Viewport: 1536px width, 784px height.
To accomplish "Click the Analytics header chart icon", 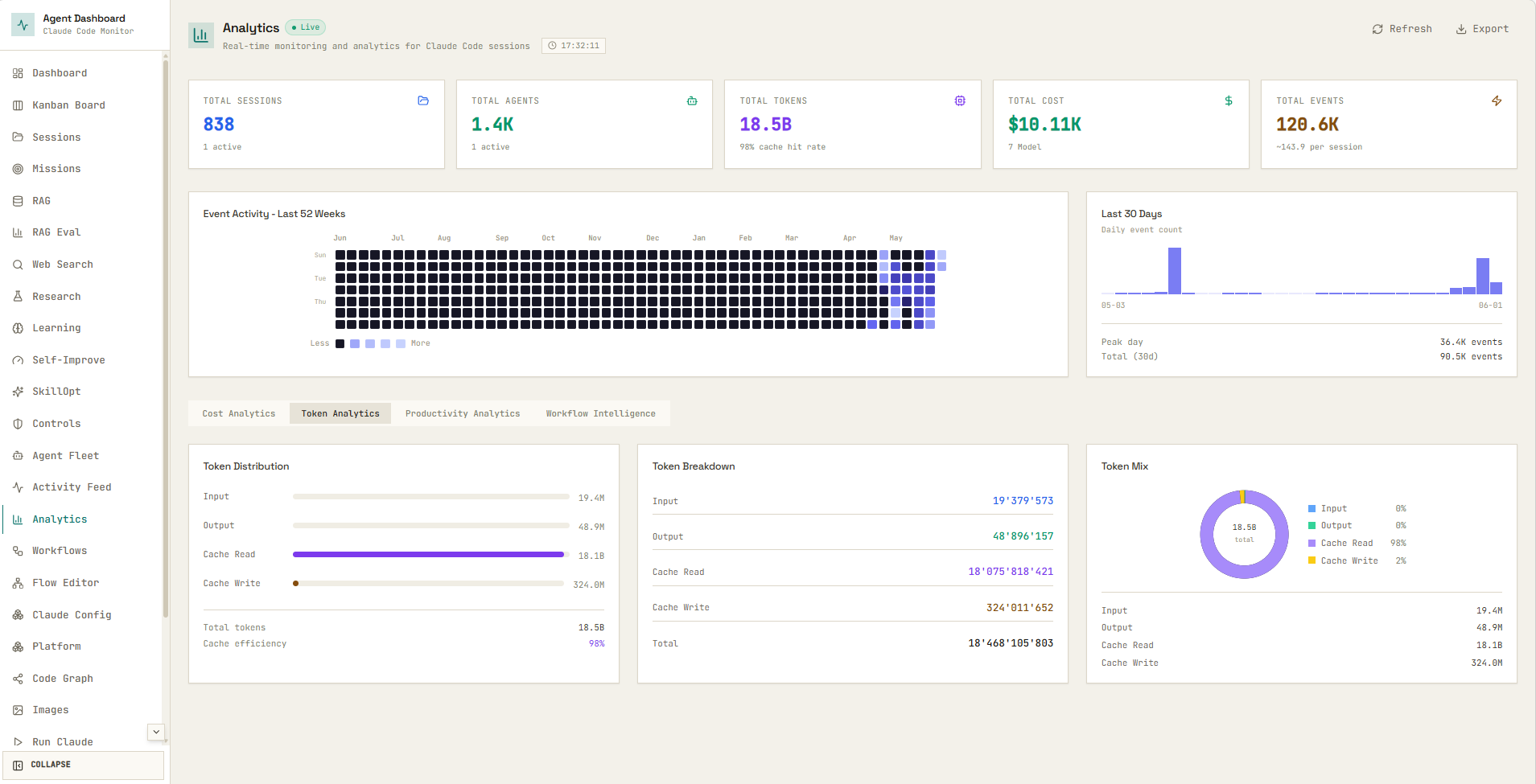I will (201, 35).
